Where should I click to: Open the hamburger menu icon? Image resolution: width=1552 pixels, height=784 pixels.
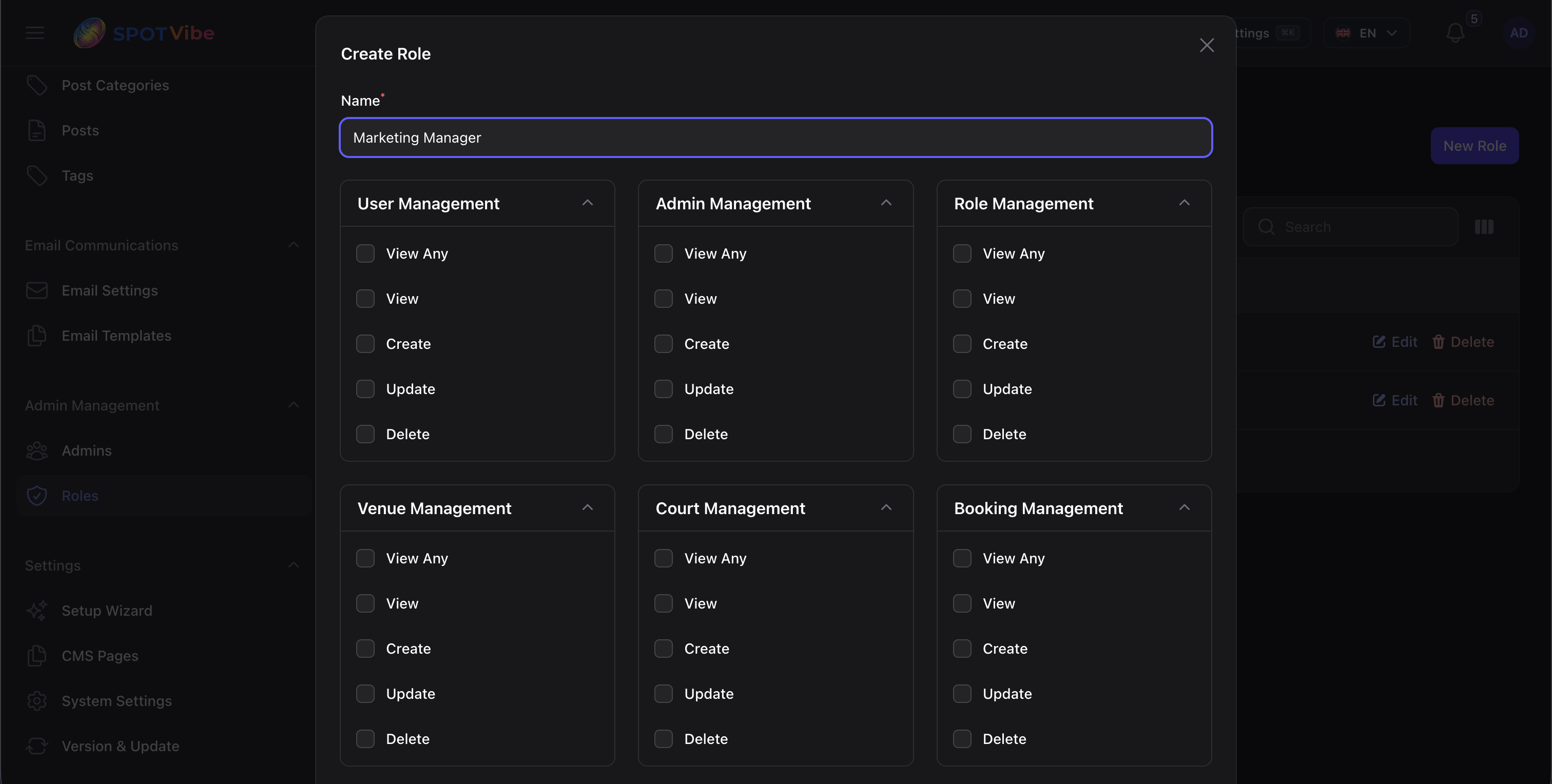click(35, 33)
